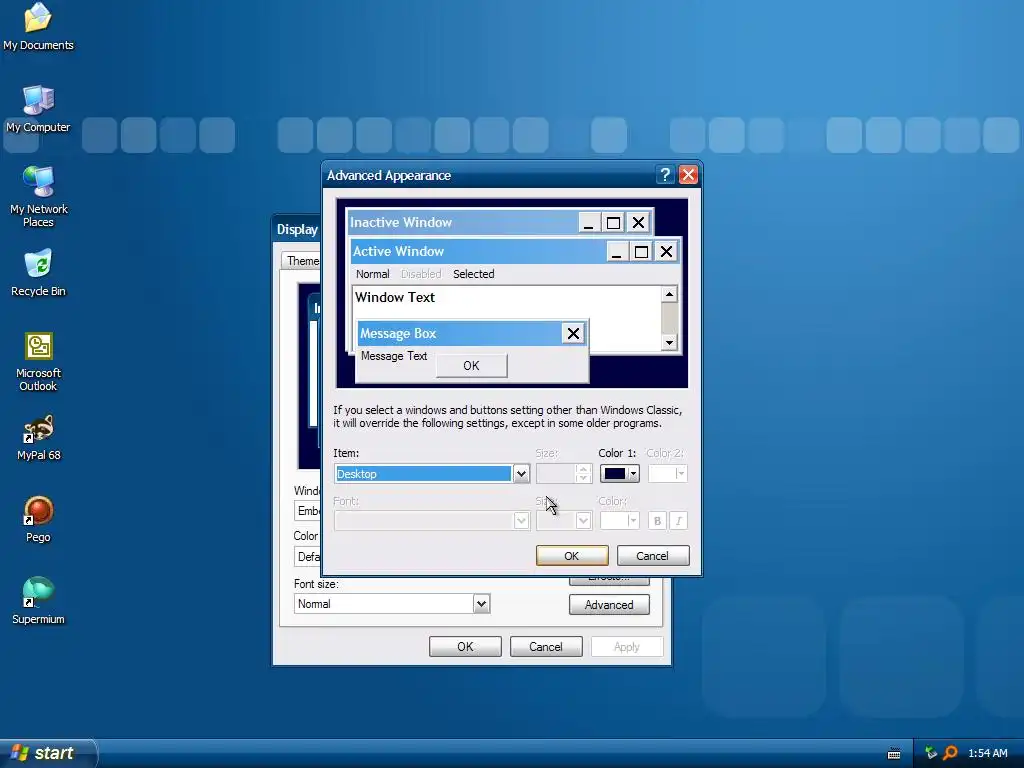Select the MyPal 68 shortcut icon
Viewport: 1024px width, 768px height.
click(x=38, y=437)
